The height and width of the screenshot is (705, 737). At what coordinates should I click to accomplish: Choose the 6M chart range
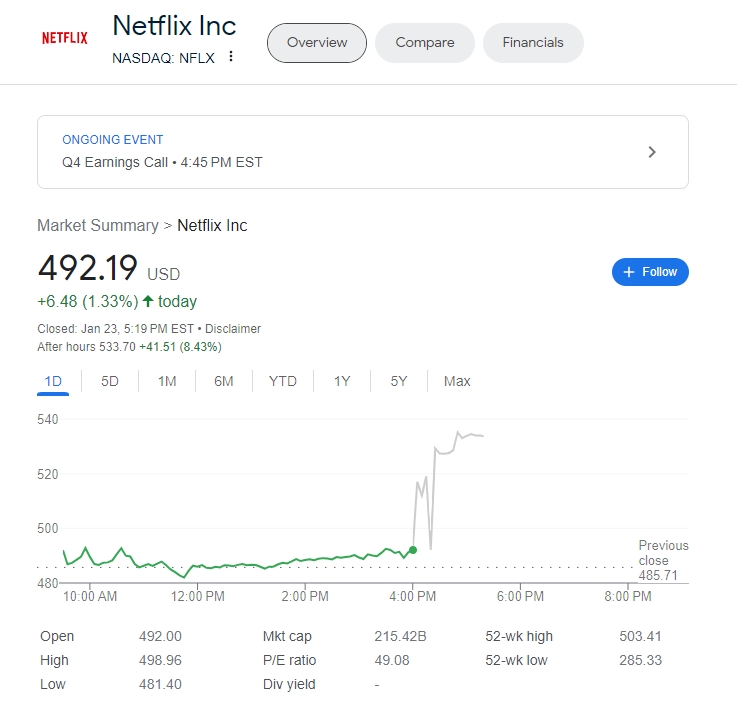click(224, 381)
